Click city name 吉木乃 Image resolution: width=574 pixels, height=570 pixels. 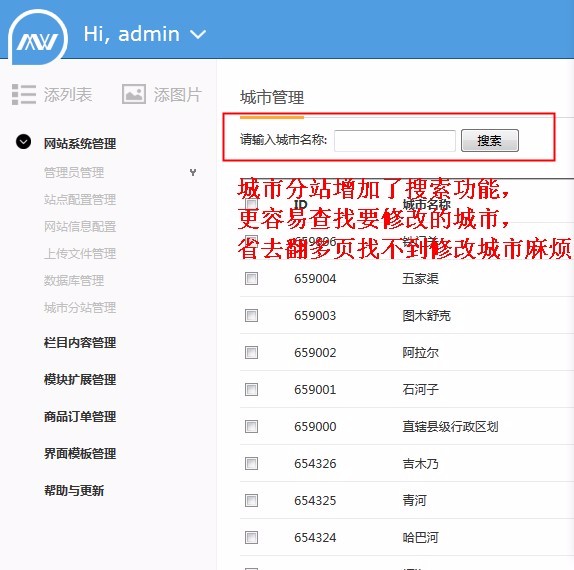[x=420, y=463]
